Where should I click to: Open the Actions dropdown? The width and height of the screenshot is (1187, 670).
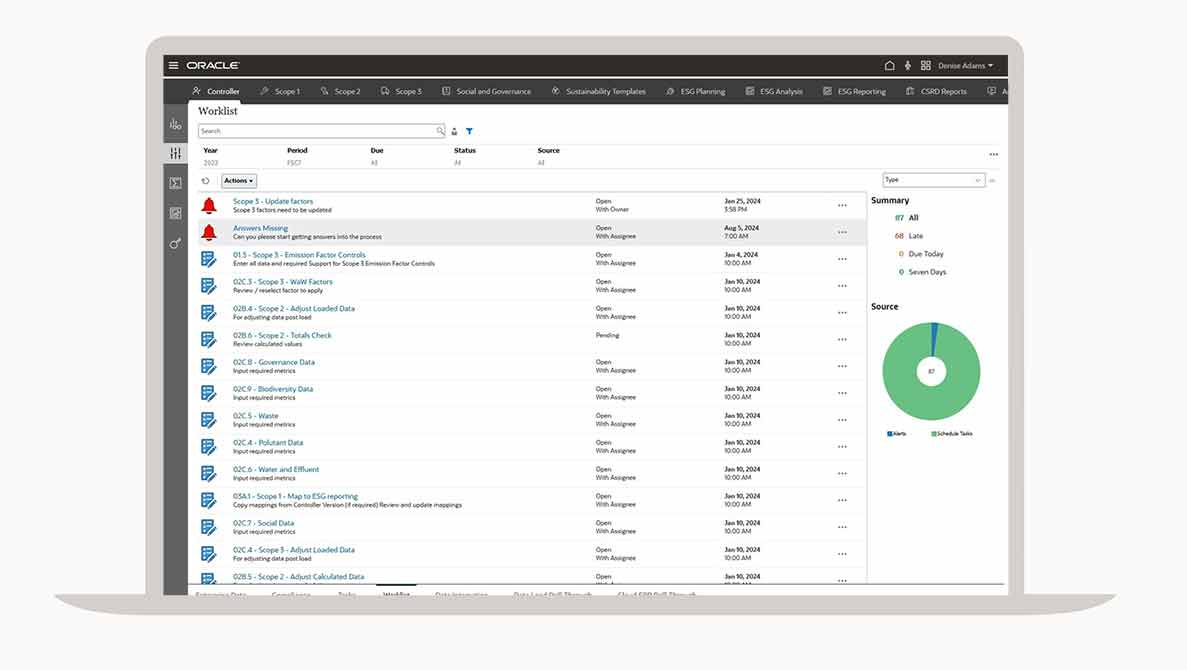[x=239, y=181]
